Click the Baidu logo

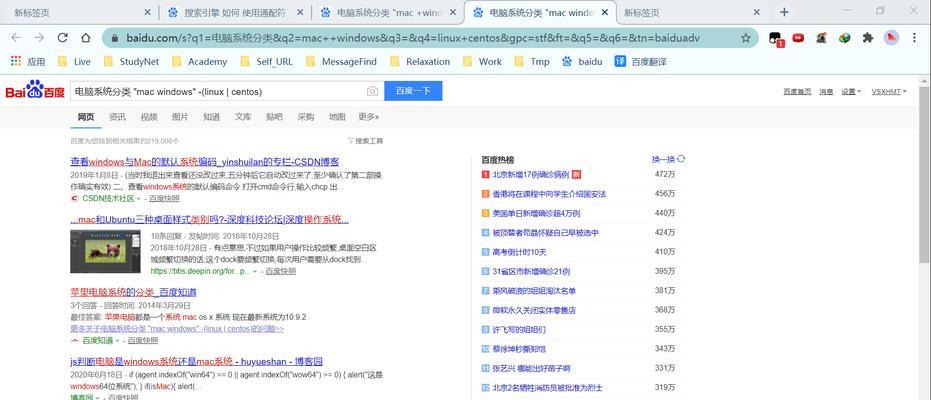pos(34,91)
